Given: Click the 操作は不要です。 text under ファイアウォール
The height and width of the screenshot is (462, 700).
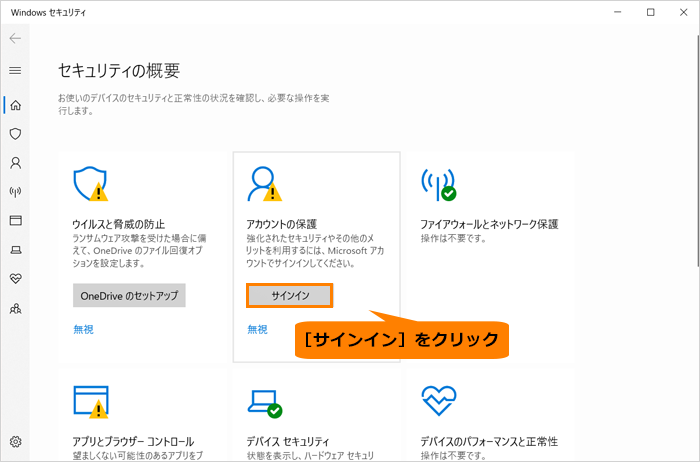Looking at the screenshot, I should pyautogui.click(x=453, y=238).
